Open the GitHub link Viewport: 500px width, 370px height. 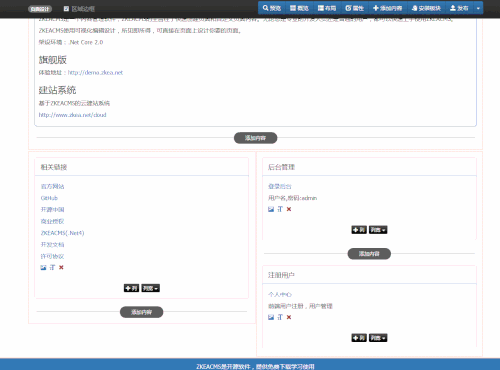click(x=49, y=198)
